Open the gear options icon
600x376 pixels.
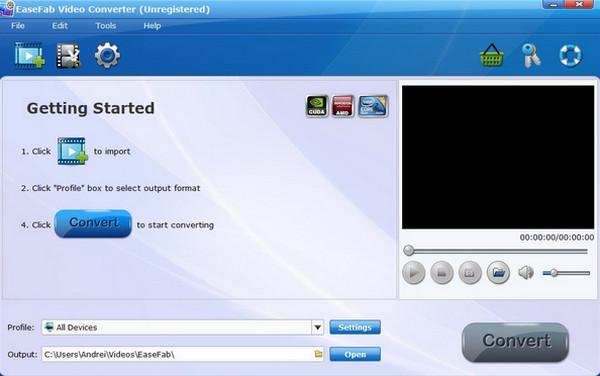point(107,55)
